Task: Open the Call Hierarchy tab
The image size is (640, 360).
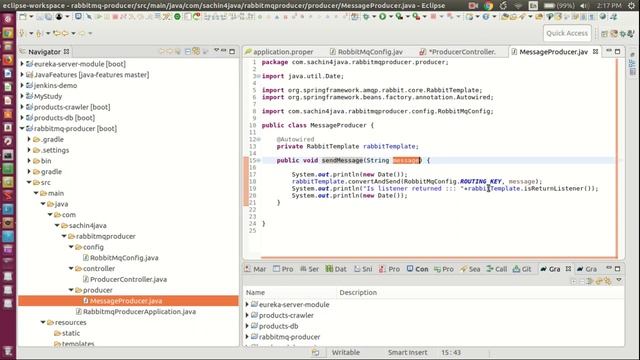Action: (496, 269)
